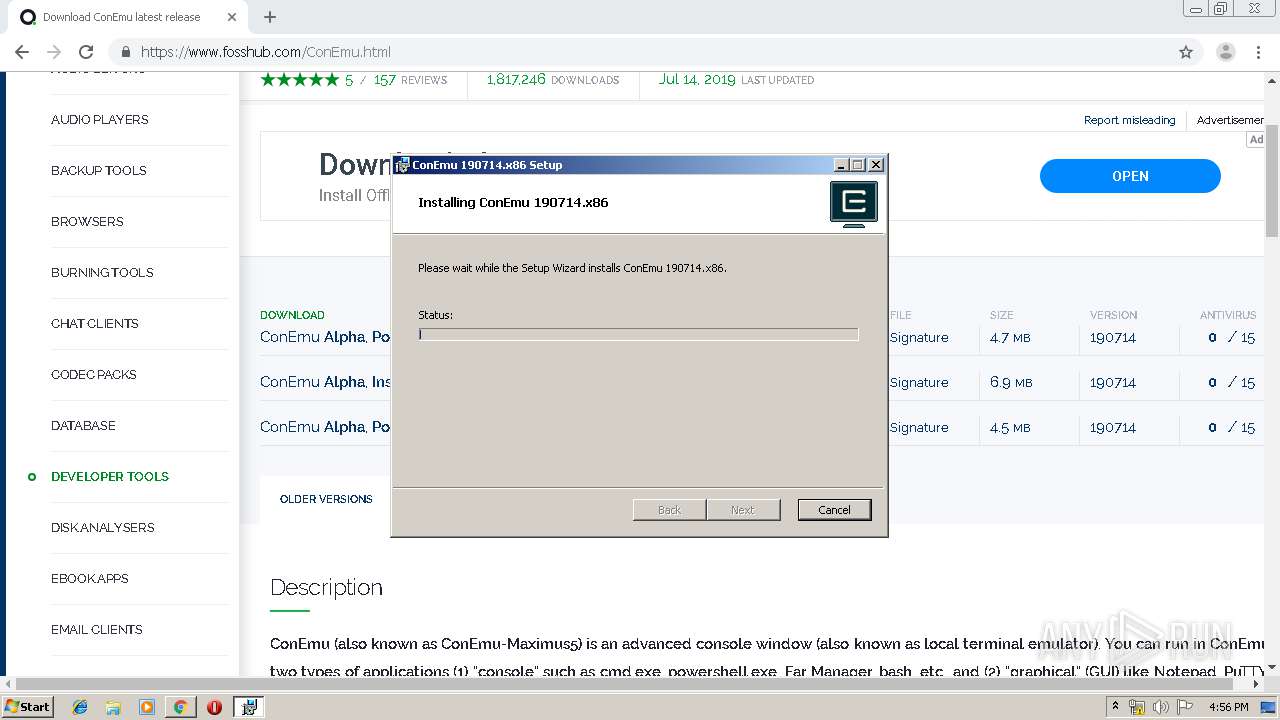Image resolution: width=1280 pixels, height=720 pixels.
Task: Click the network tray icon
Action: (x=1137, y=707)
